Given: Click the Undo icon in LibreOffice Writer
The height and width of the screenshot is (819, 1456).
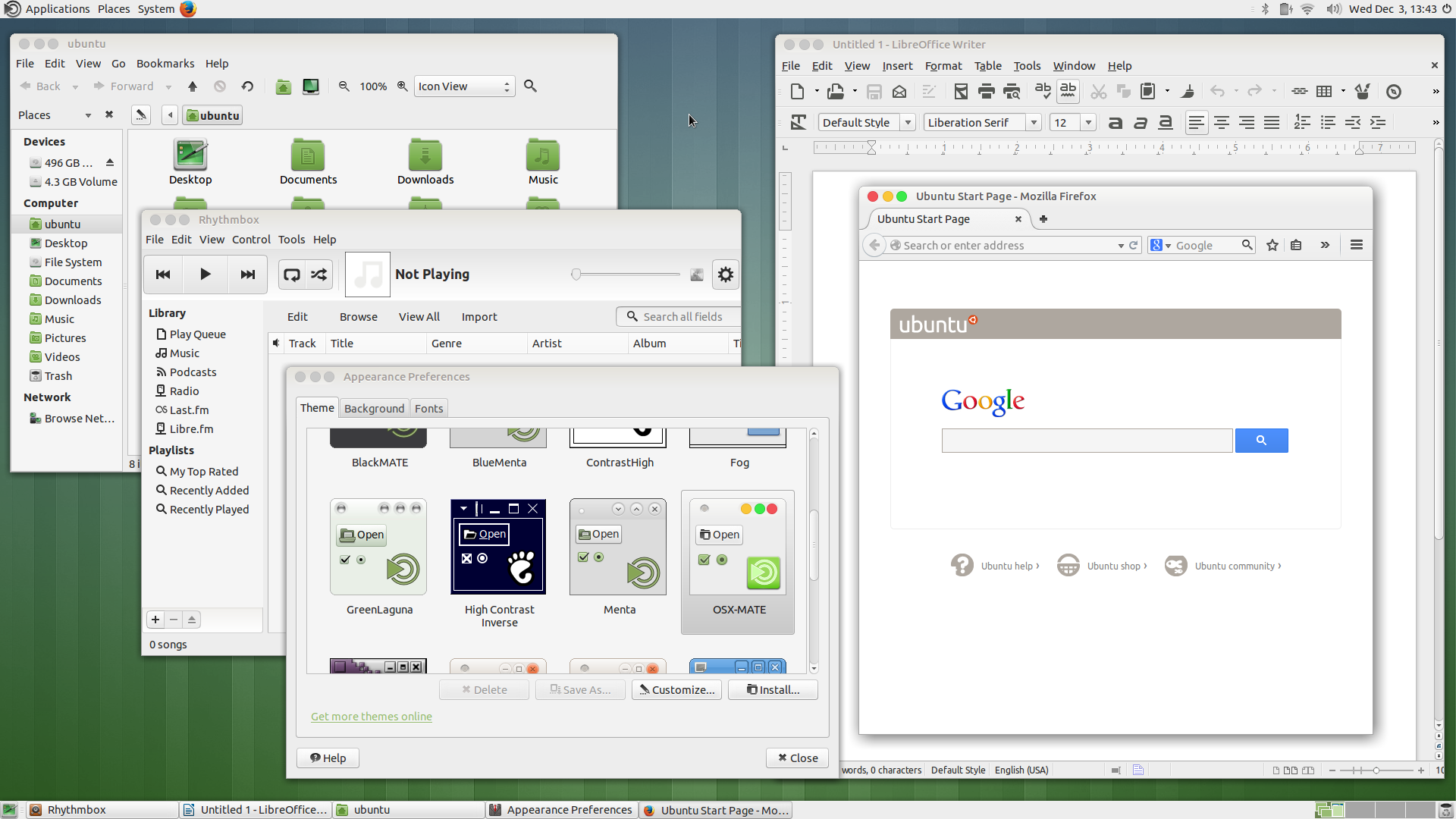Looking at the screenshot, I should (x=1217, y=91).
